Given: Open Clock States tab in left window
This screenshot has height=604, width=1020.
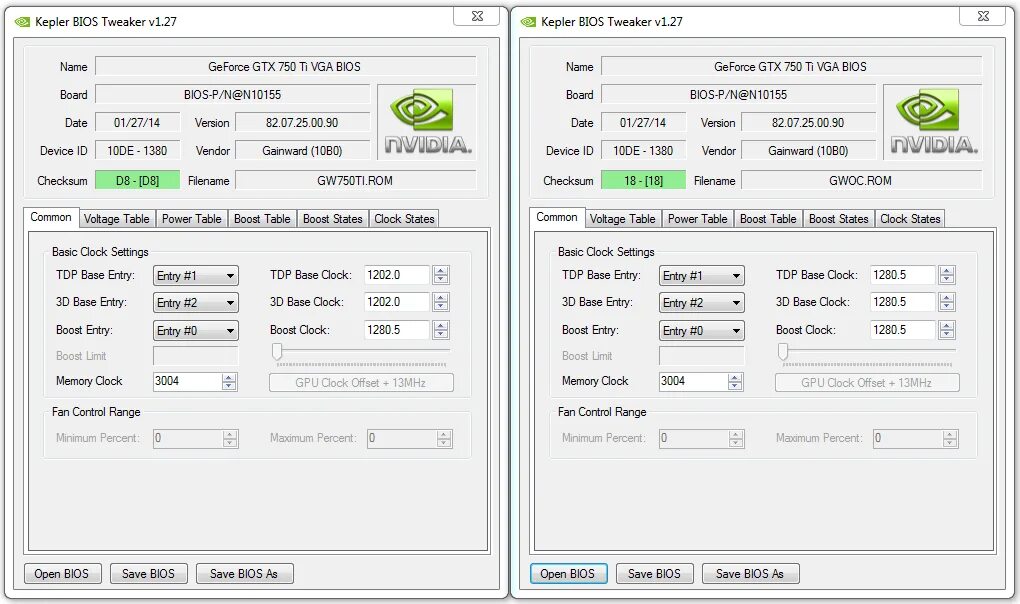Looking at the screenshot, I should [x=404, y=219].
